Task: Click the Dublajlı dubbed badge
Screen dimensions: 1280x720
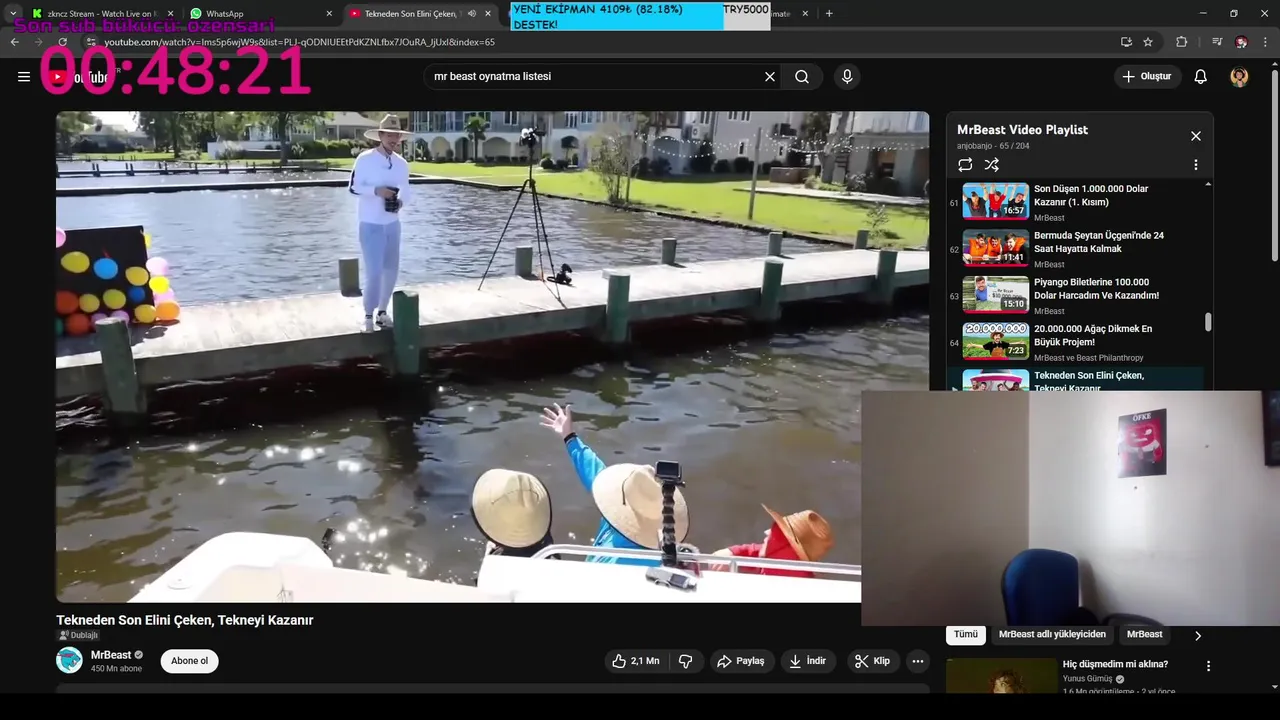Action: pyautogui.click(x=78, y=635)
